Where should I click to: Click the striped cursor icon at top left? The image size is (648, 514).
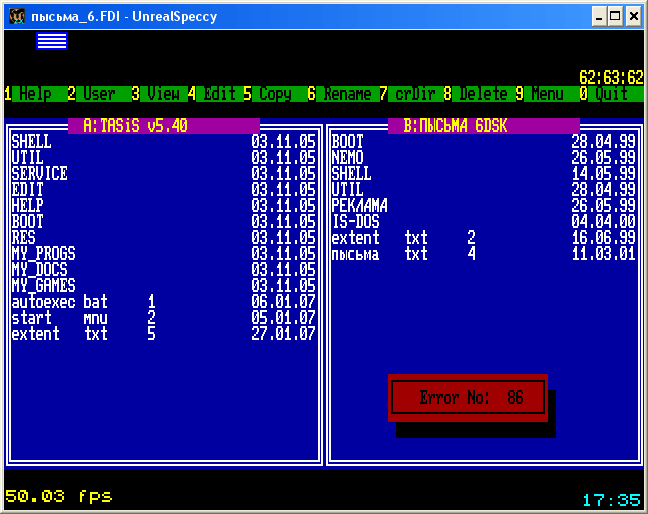coord(52,40)
